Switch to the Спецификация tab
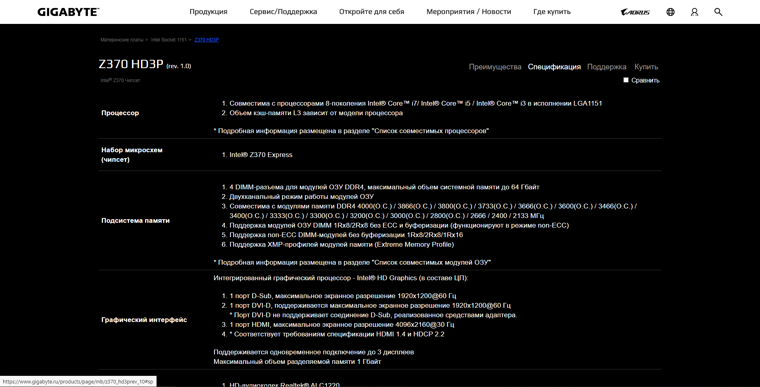The height and width of the screenshot is (387, 760). click(x=554, y=67)
